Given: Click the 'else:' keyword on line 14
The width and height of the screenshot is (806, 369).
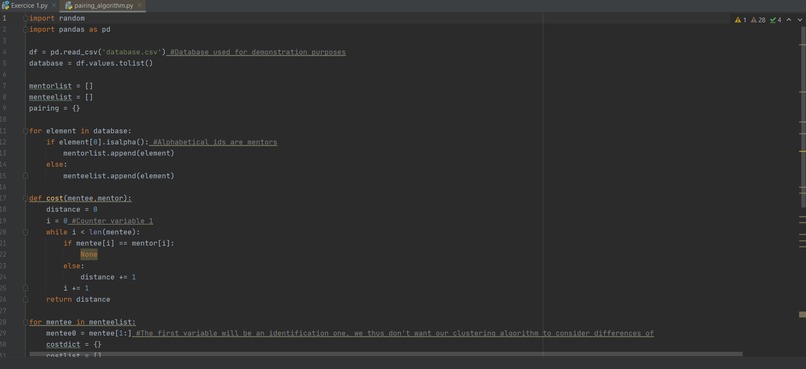Looking at the screenshot, I should [x=57, y=164].
